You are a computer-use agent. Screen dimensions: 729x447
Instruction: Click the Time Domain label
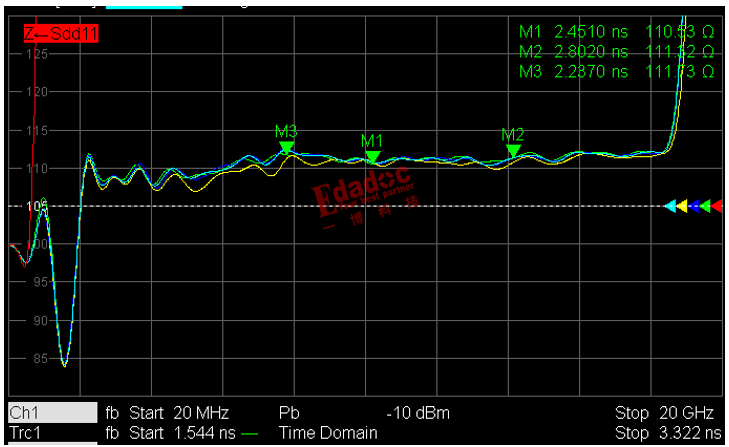coord(328,433)
